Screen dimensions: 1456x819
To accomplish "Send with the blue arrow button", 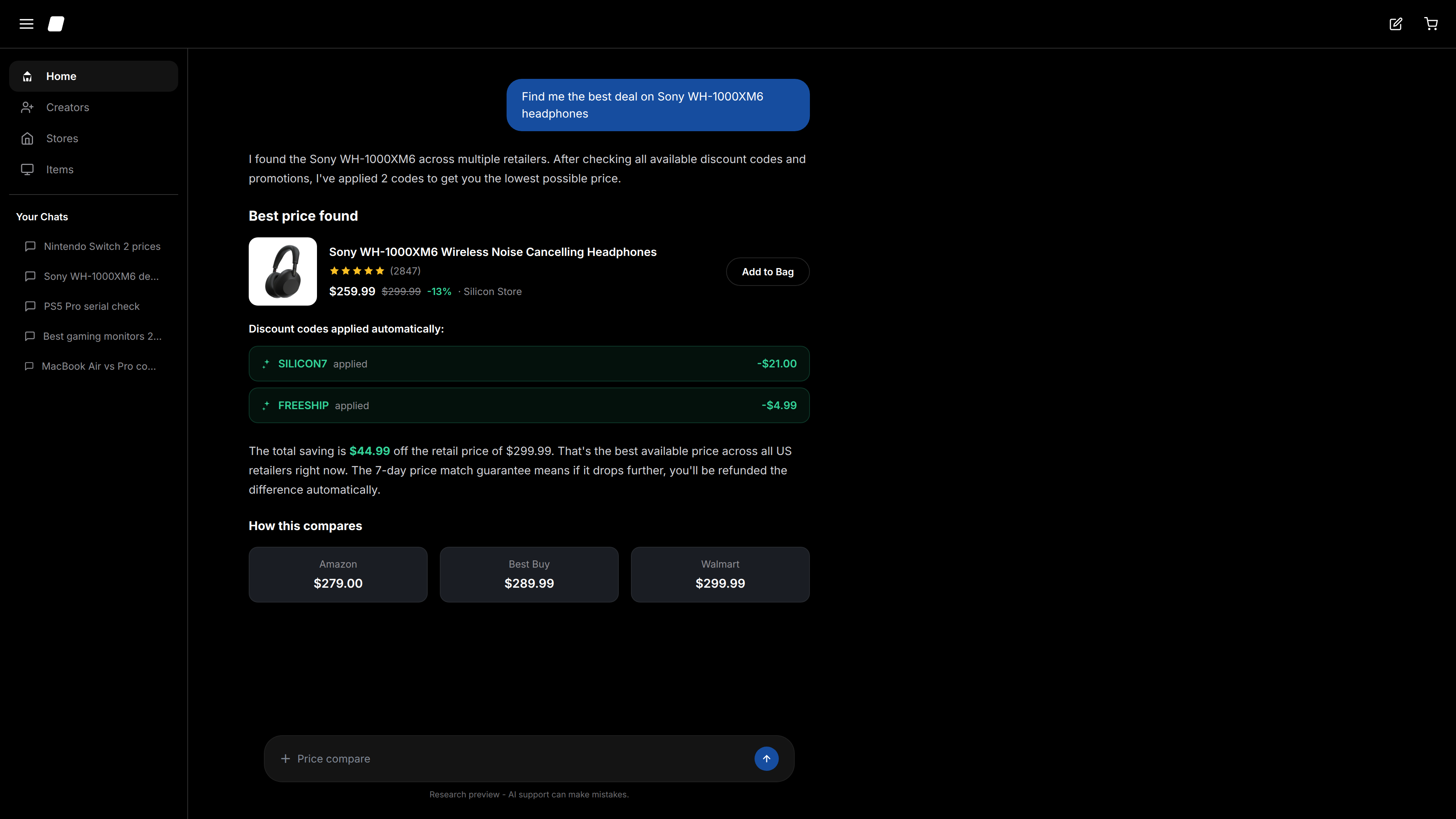I will 766,758.
